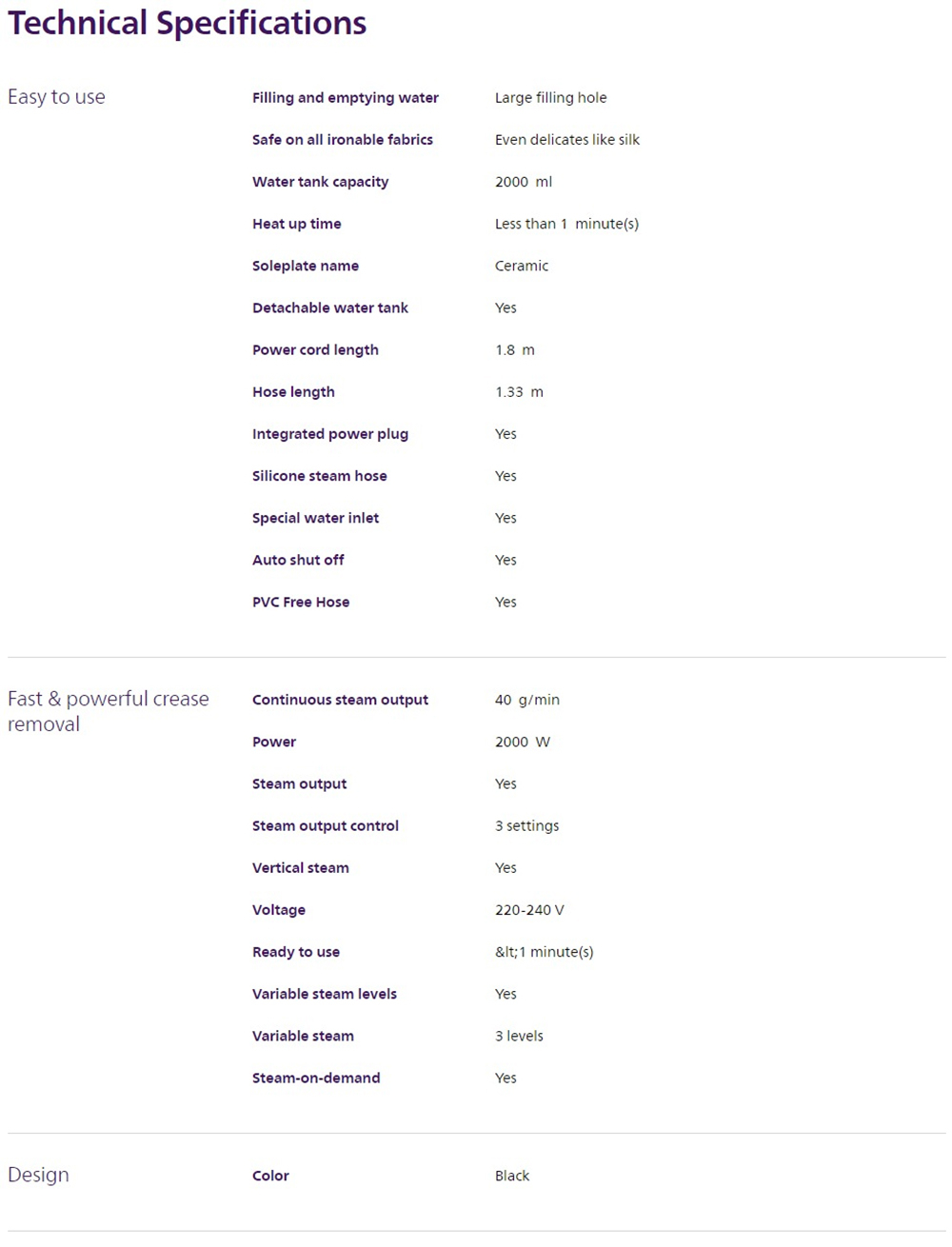Select the Auto shut off label
The image size is (952, 1247).
(298, 560)
